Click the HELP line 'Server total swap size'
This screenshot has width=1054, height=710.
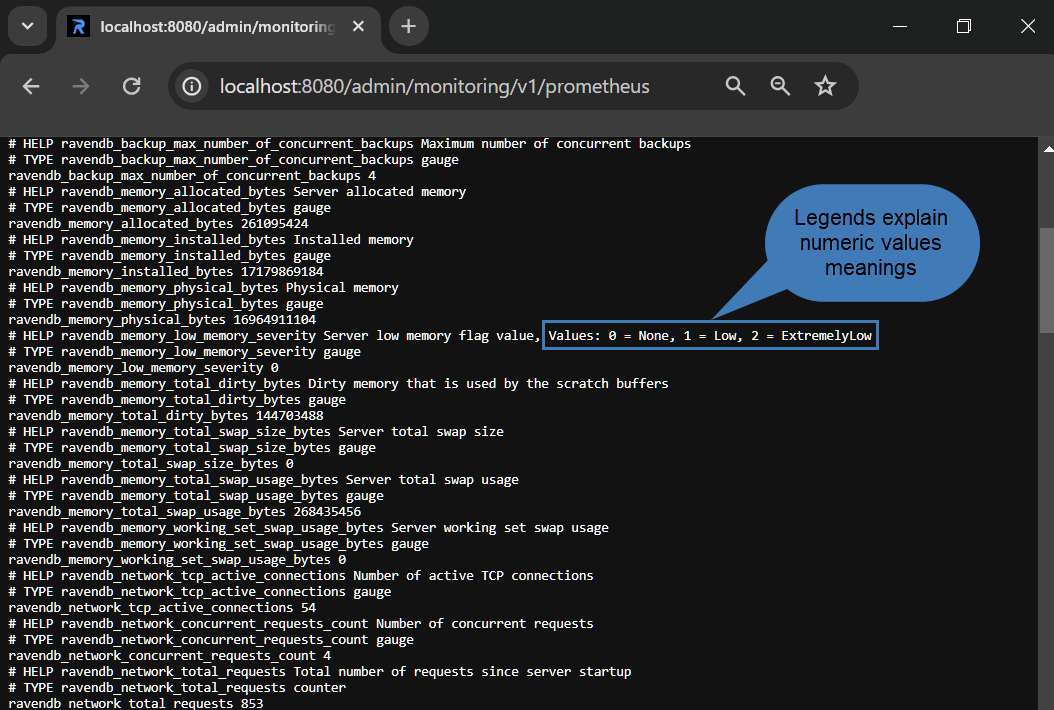pyautogui.click(x=255, y=432)
